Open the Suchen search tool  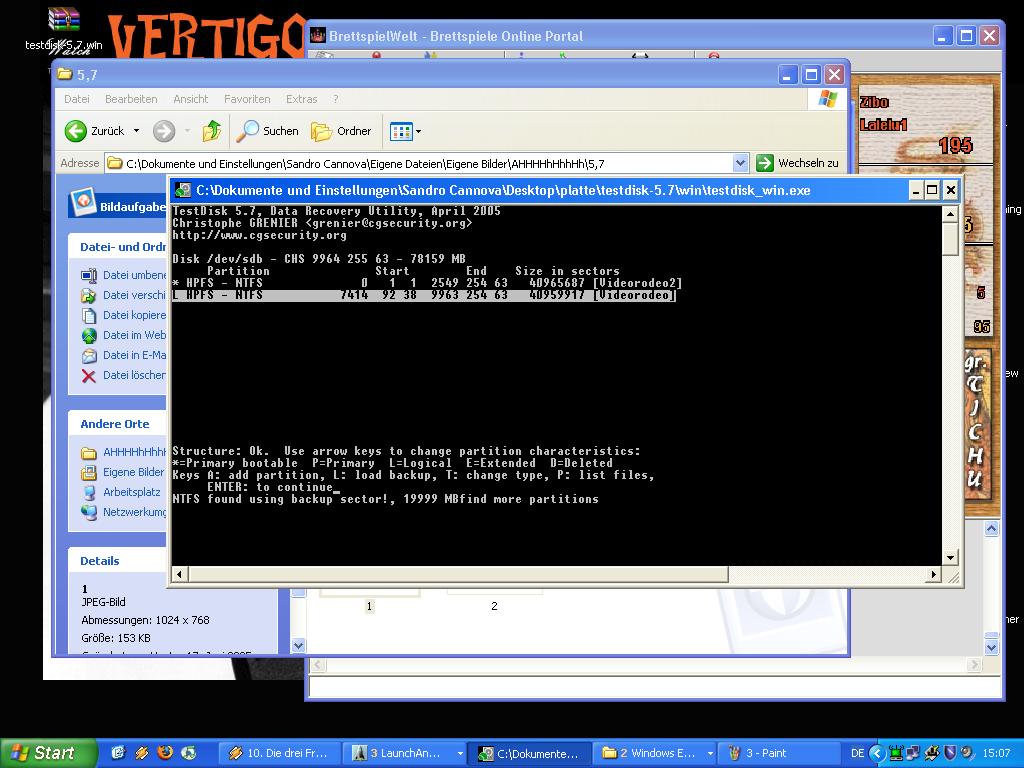tap(267, 131)
